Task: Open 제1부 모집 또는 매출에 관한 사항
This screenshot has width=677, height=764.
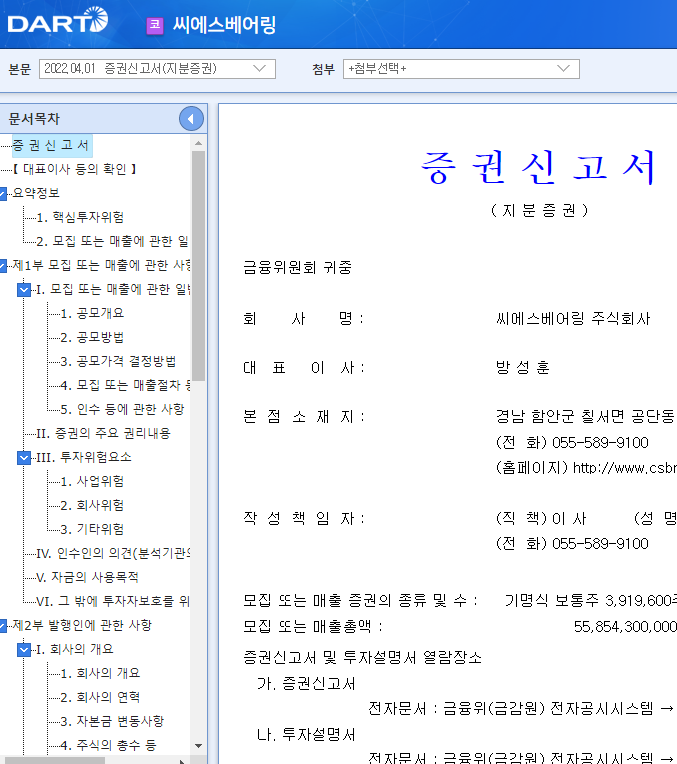Action: (x=101, y=265)
